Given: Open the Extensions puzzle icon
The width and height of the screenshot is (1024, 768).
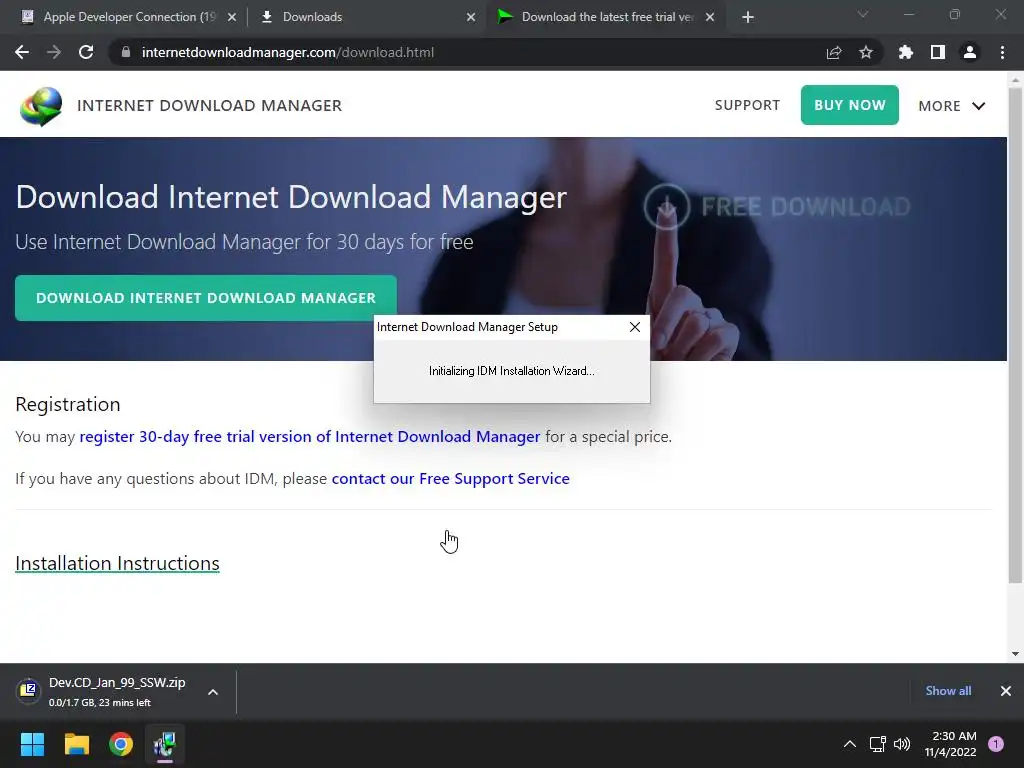Looking at the screenshot, I should point(906,52).
